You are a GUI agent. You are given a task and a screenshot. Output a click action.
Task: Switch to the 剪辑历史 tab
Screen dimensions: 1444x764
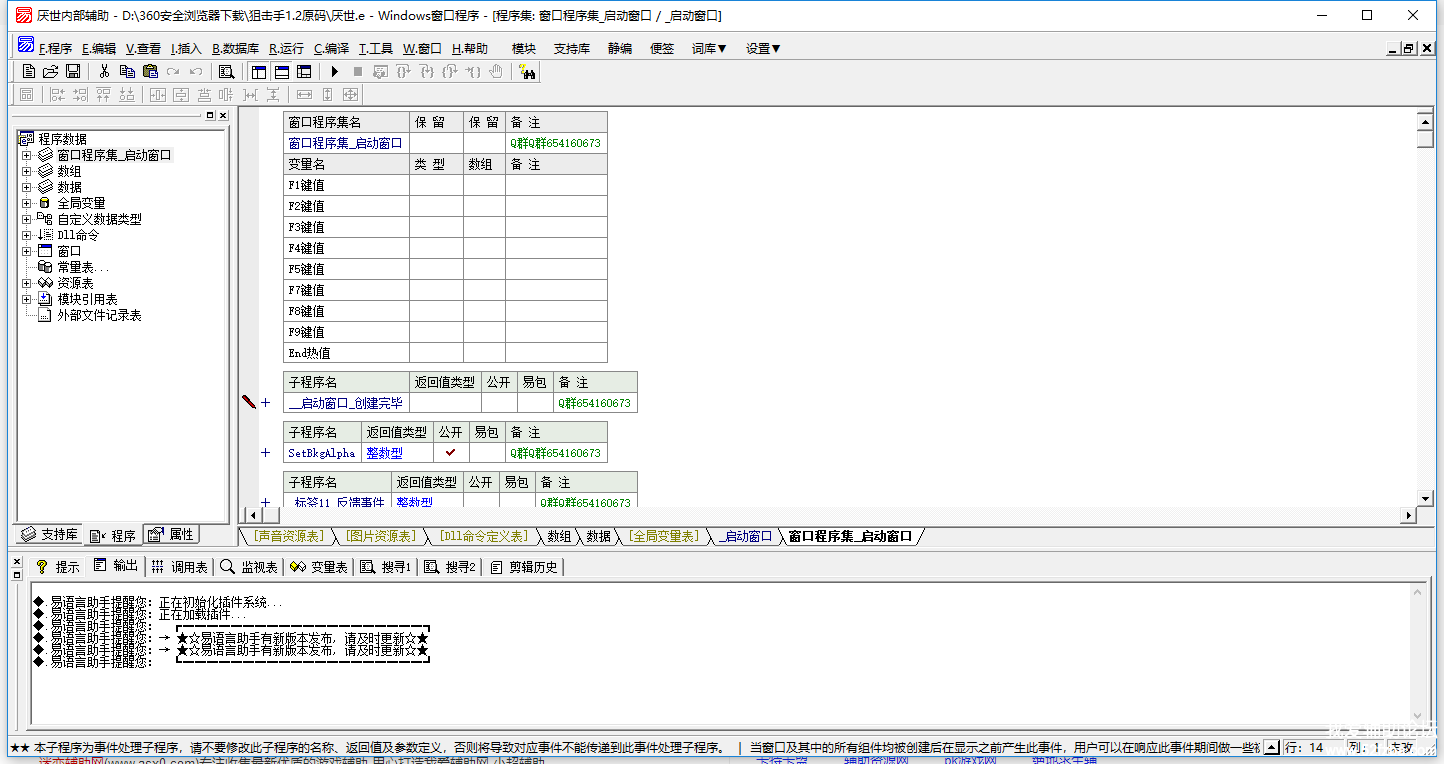[525, 567]
